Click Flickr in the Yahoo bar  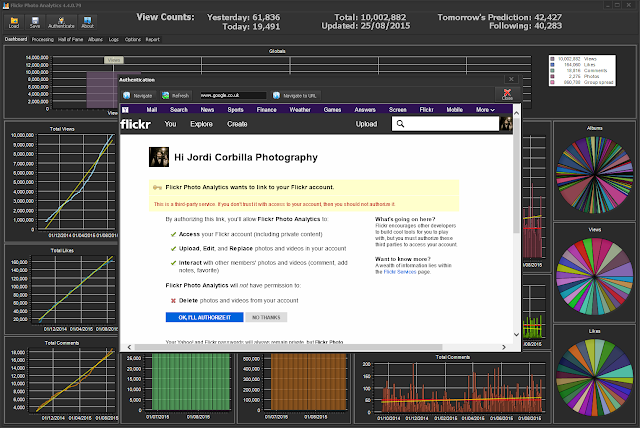pos(427,110)
